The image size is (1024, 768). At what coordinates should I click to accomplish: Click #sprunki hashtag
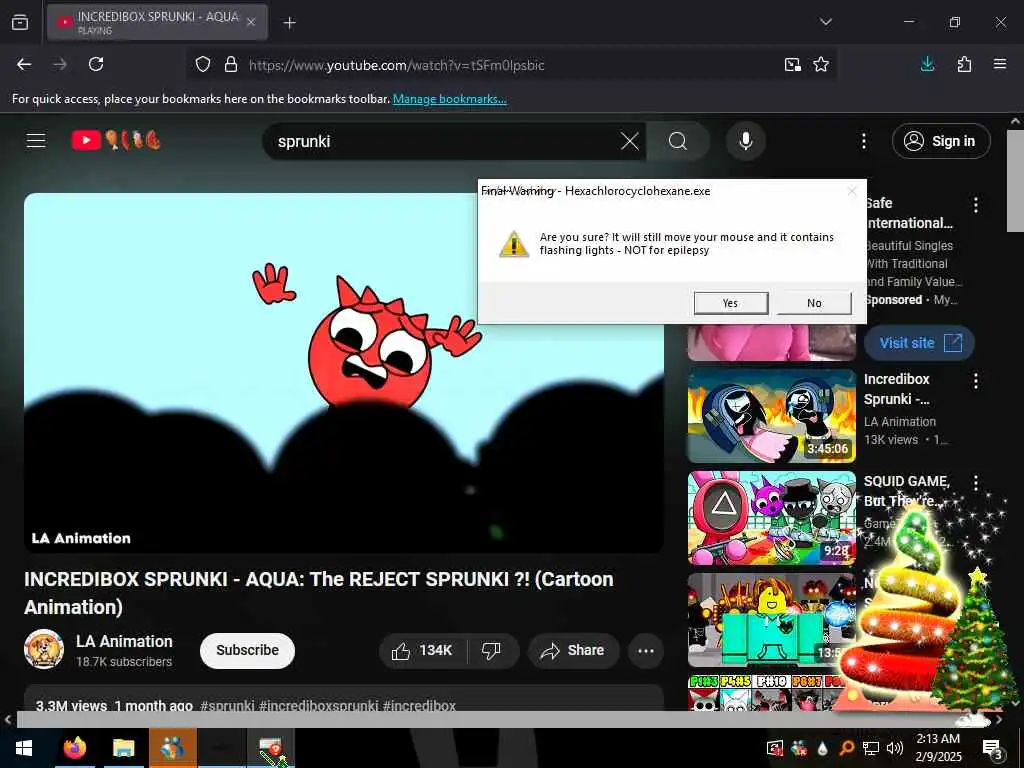tap(227, 706)
